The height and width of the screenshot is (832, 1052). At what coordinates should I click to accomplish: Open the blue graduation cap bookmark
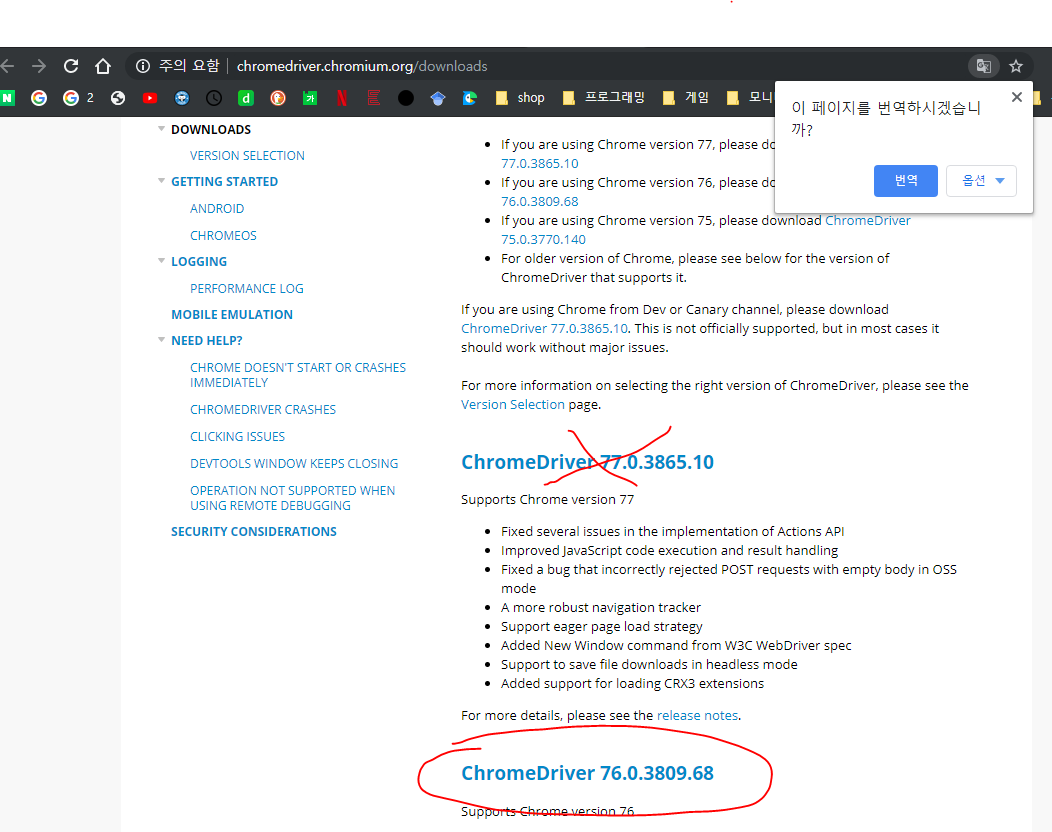(438, 99)
